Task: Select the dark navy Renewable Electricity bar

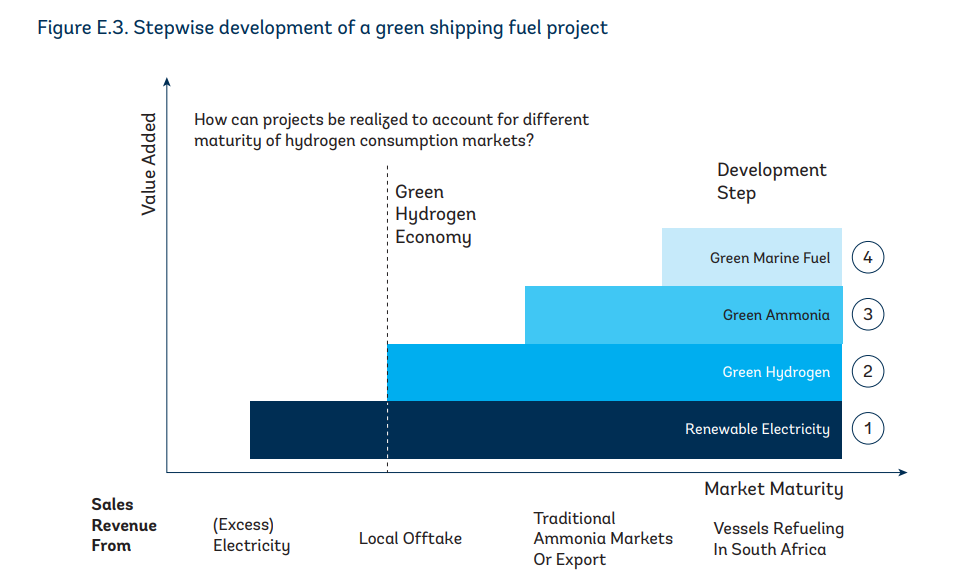Action: pyautogui.click(x=545, y=430)
